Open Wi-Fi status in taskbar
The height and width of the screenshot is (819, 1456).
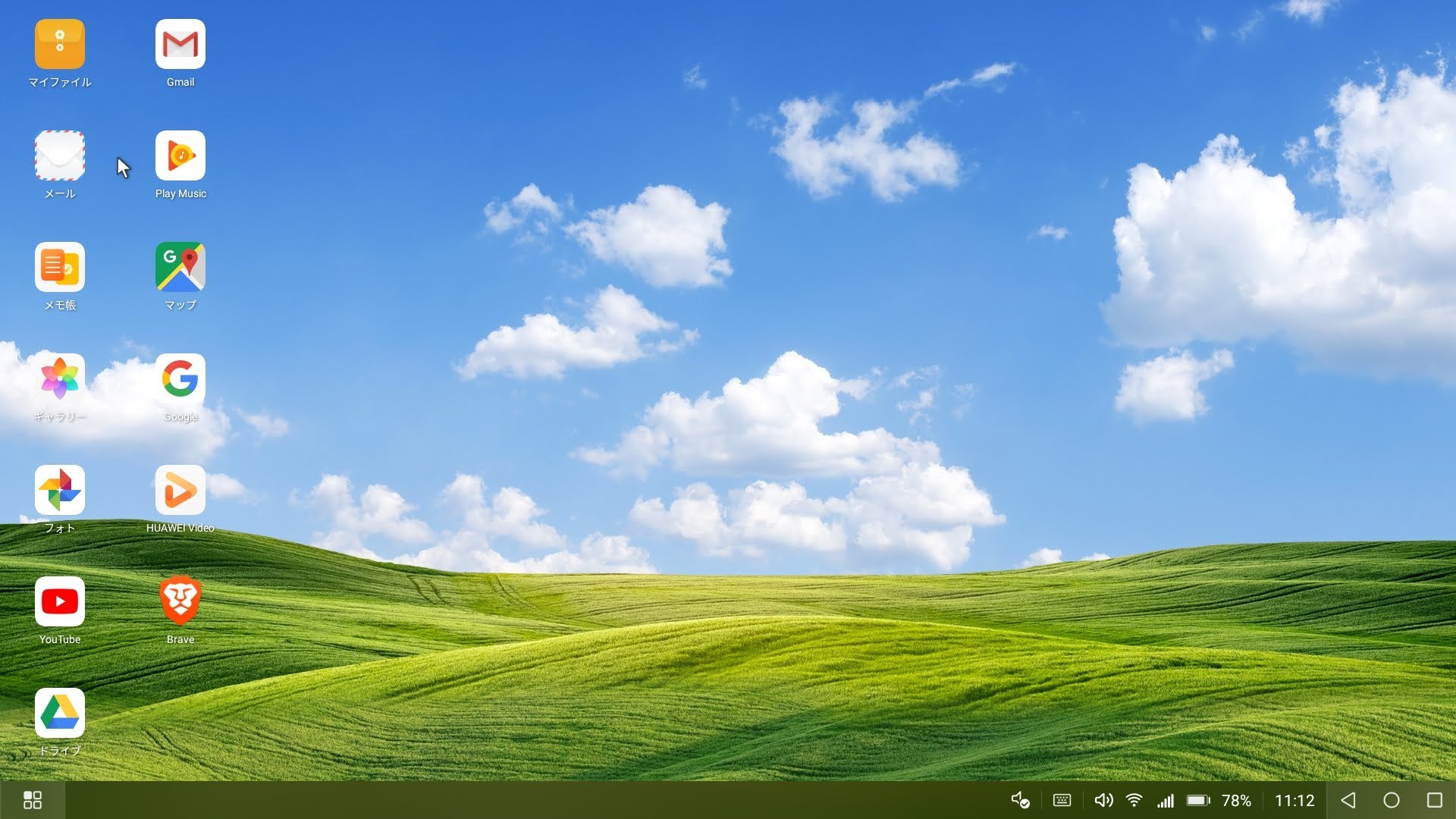tap(1134, 800)
